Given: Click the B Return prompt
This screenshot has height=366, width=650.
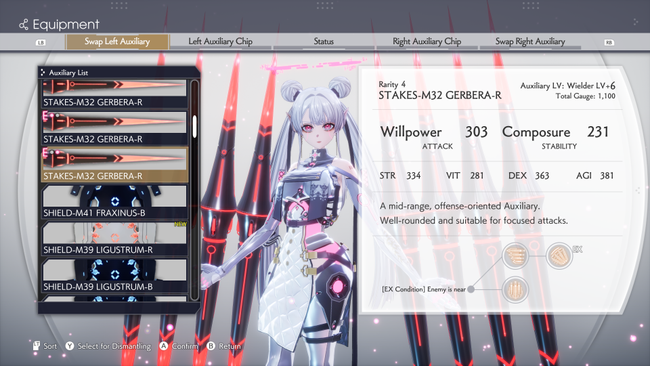Looking at the screenshot, I should [224, 346].
